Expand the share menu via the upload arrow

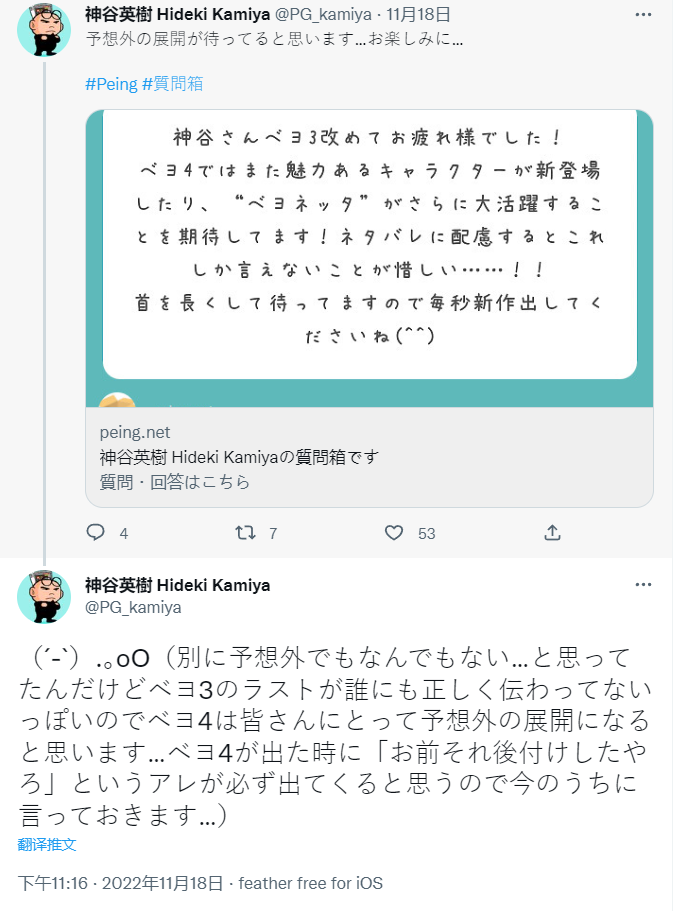[551, 533]
